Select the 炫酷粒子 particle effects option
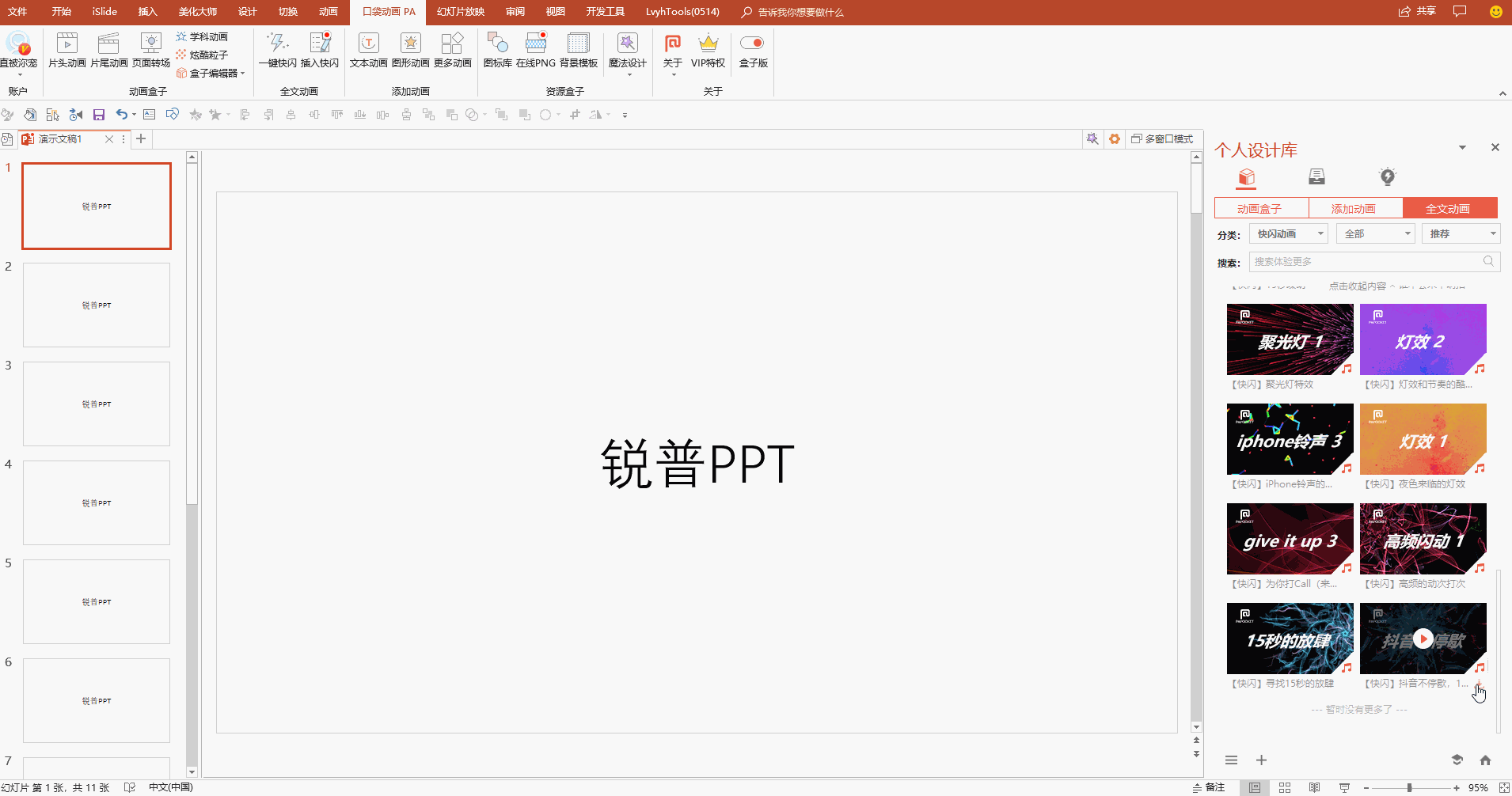Screen dimensions: 1512x796 coord(202,55)
